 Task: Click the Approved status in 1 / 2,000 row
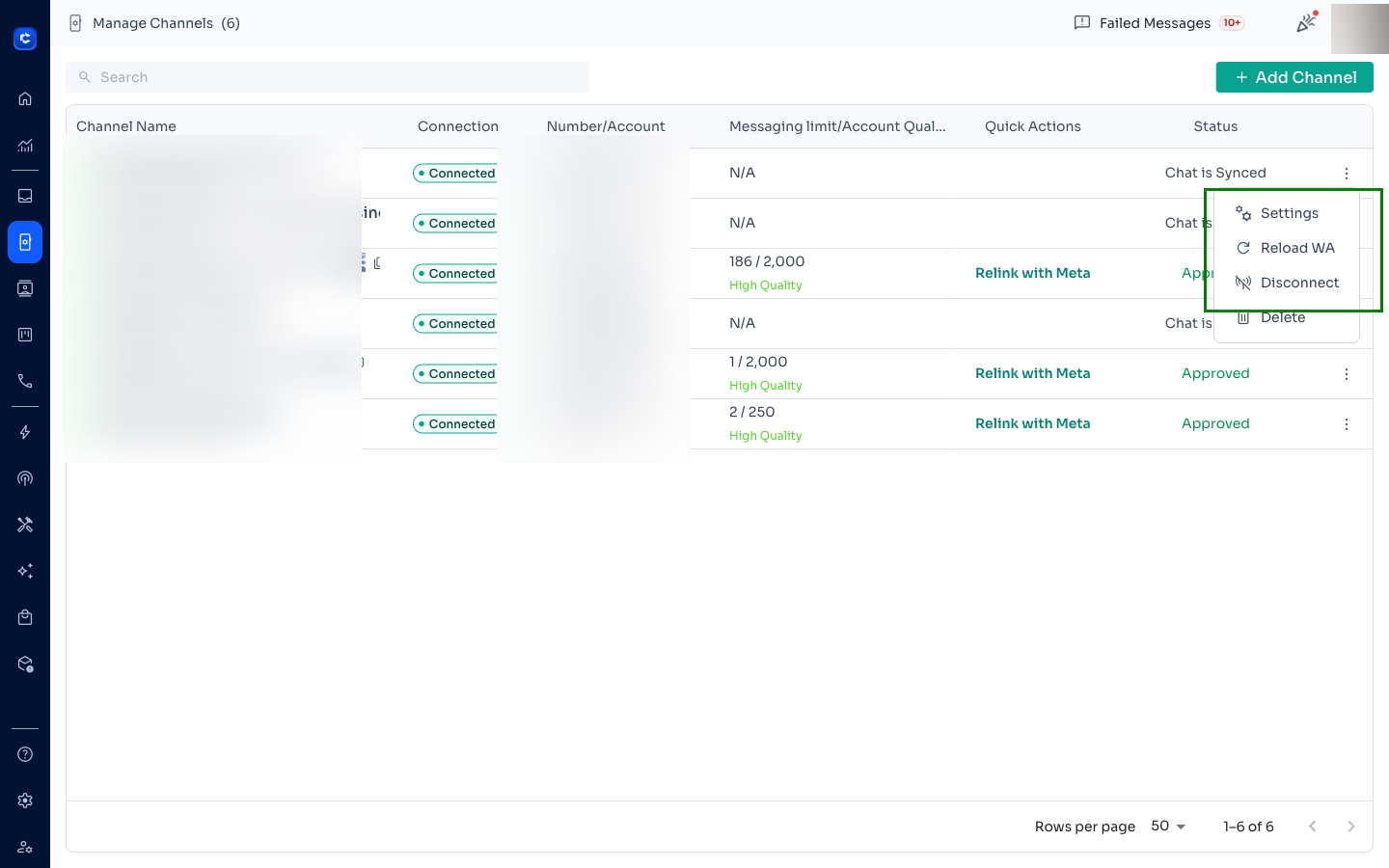(1215, 373)
